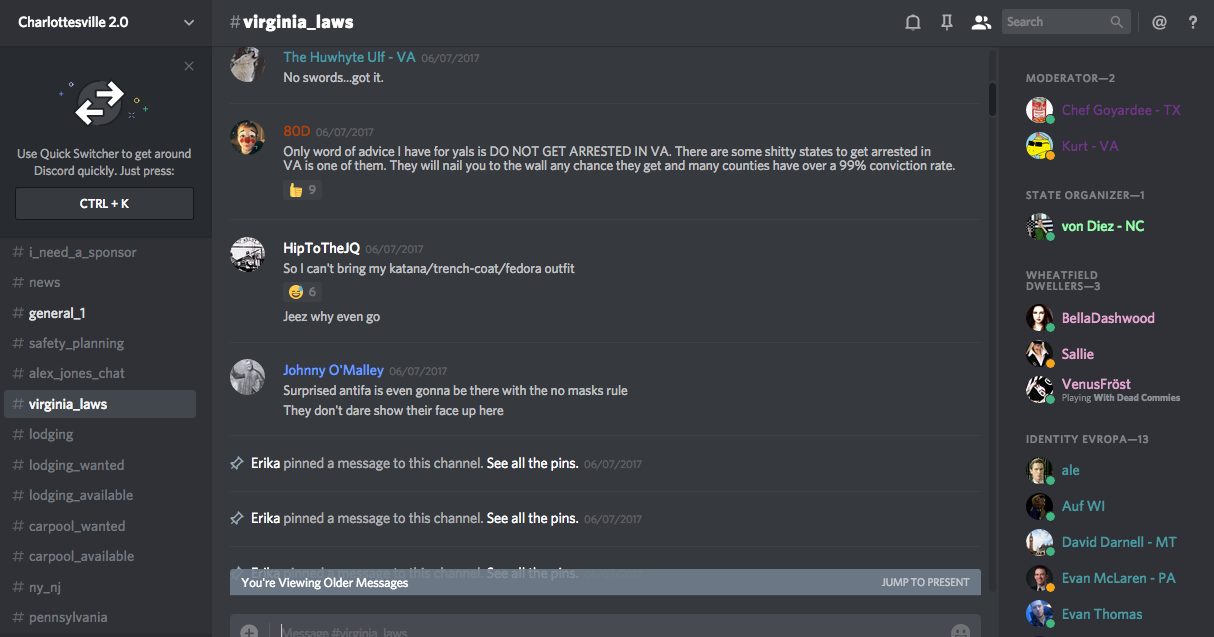The height and width of the screenshot is (637, 1214).
Task: Switch to the lodging_wanted channel
Action: coord(76,465)
